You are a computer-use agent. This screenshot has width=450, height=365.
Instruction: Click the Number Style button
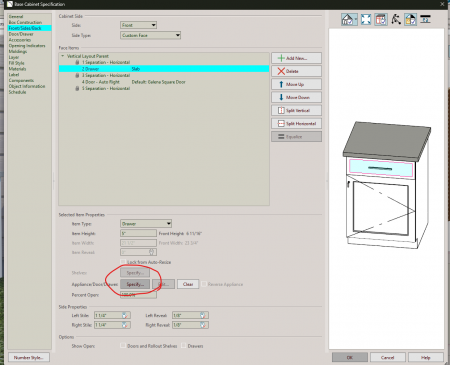[x=29, y=357]
